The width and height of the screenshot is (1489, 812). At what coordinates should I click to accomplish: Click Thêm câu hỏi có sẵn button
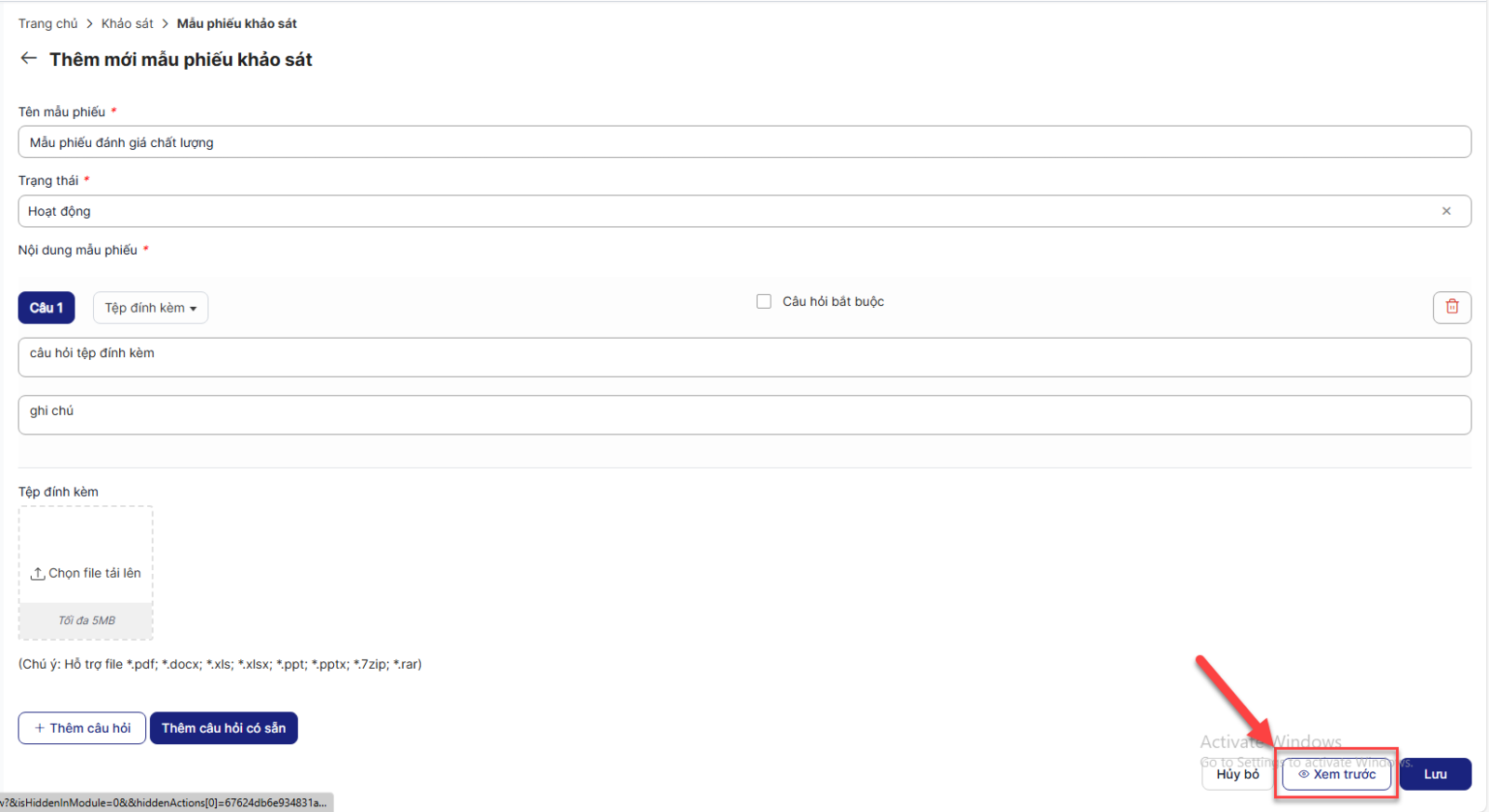pyautogui.click(x=223, y=728)
